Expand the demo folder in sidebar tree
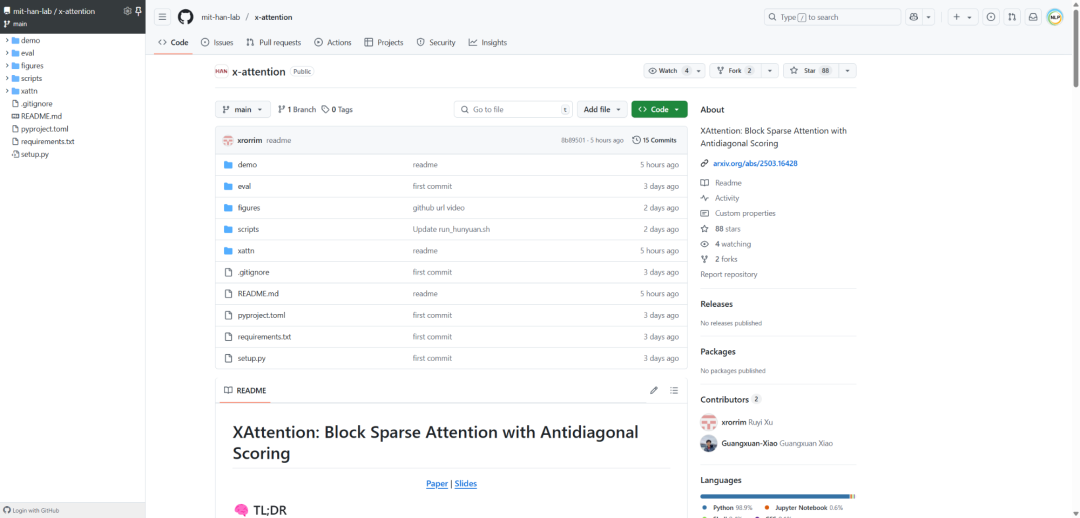The height and width of the screenshot is (518, 1080). click(x=7, y=40)
